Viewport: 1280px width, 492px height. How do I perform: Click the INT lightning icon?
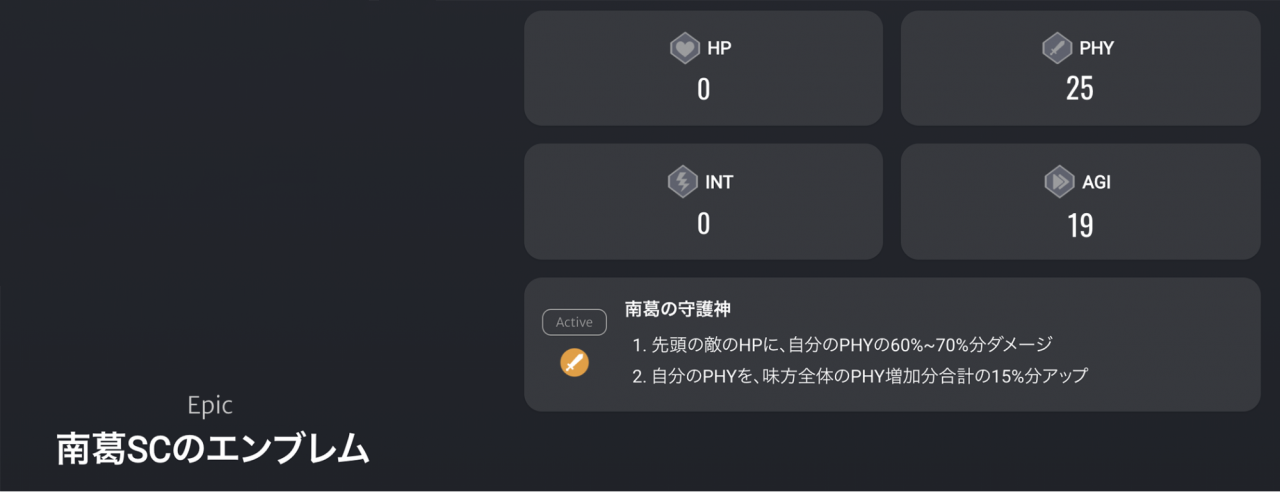coord(683,182)
